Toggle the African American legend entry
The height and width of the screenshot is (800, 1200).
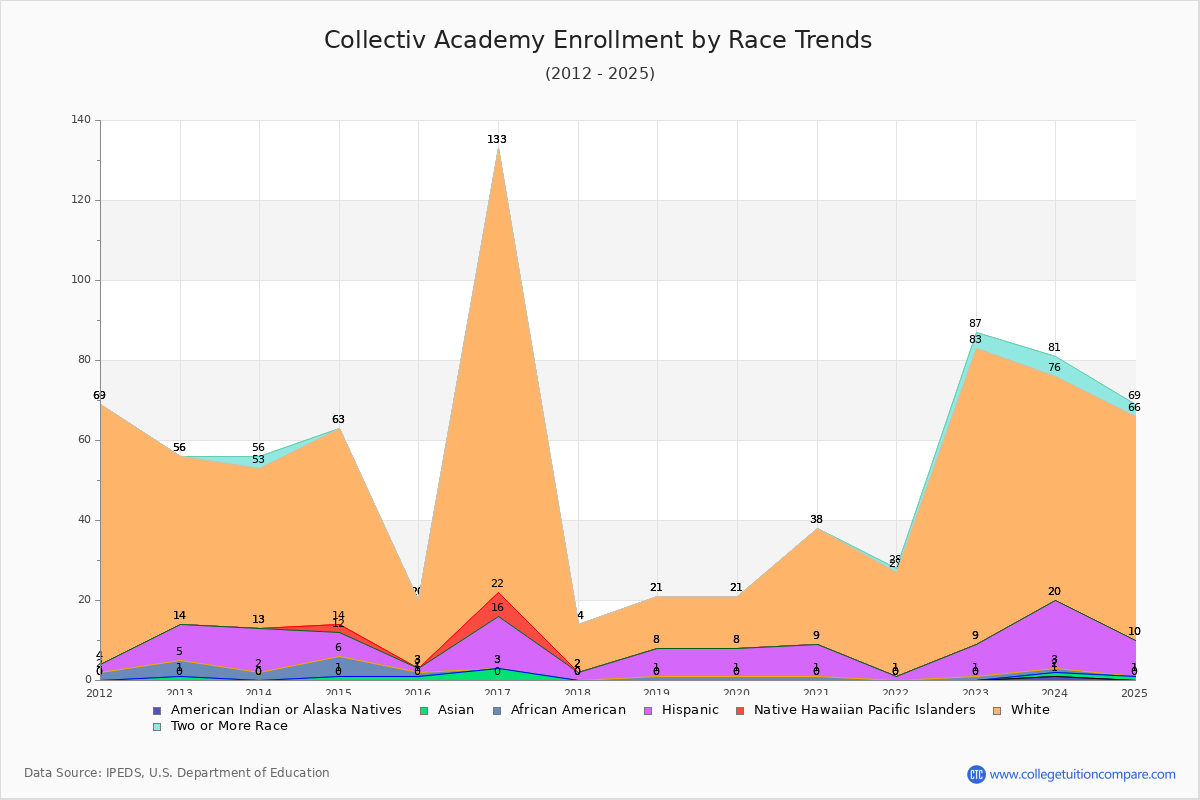click(559, 710)
